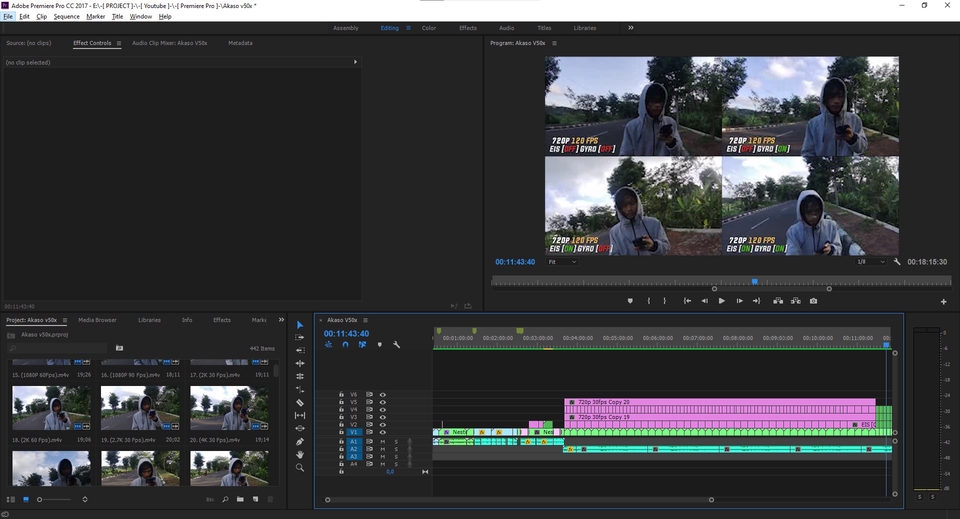This screenshot has height=519, width=960.
Task: Open the 1/8 playback resolution dropdown
Action: click(x=870, y=262)
